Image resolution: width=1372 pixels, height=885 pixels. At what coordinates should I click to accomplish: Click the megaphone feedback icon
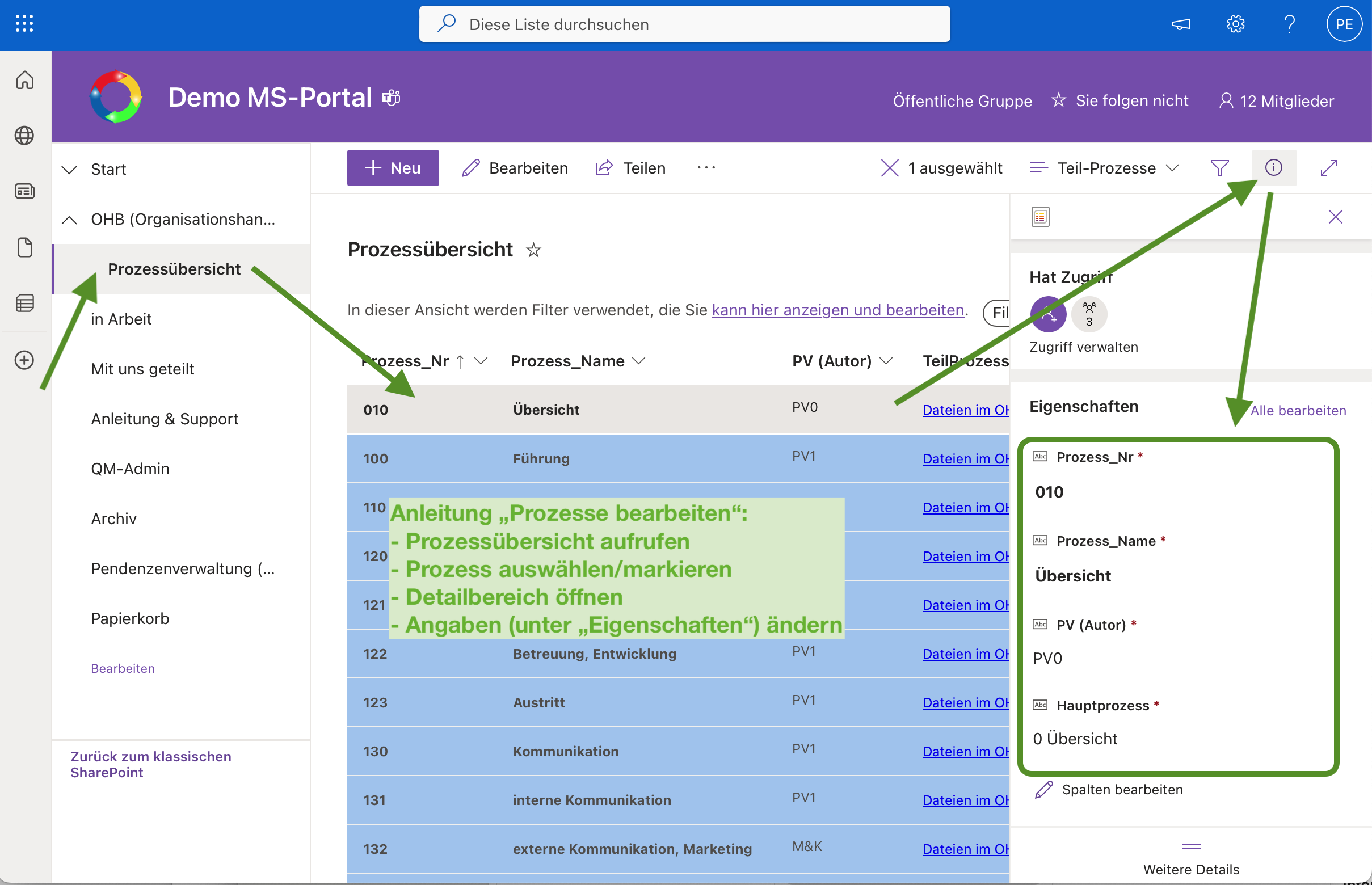1181,24
